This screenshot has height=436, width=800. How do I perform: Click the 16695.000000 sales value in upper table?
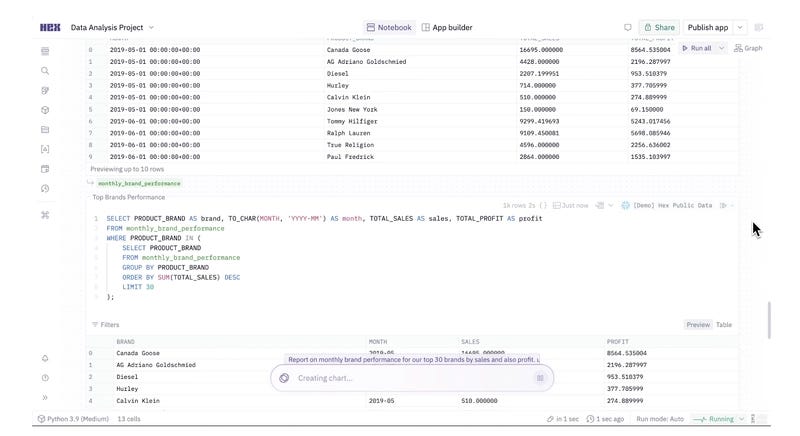tap(541, 50)
